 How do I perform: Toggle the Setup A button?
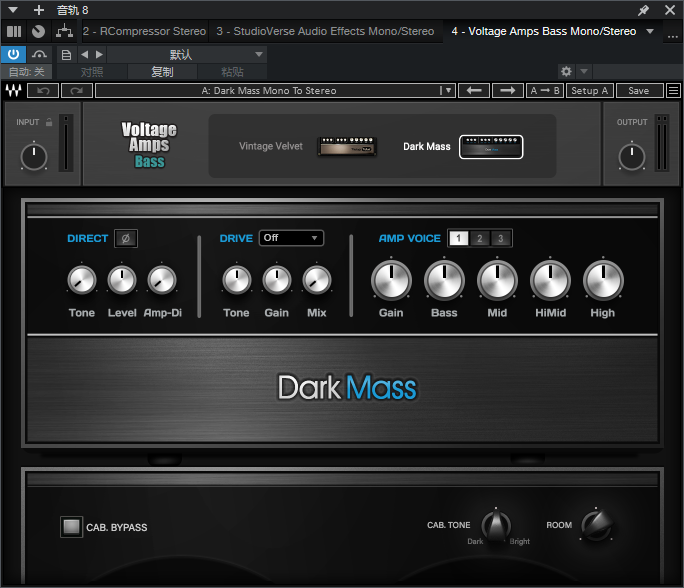[x=590, y=91]
